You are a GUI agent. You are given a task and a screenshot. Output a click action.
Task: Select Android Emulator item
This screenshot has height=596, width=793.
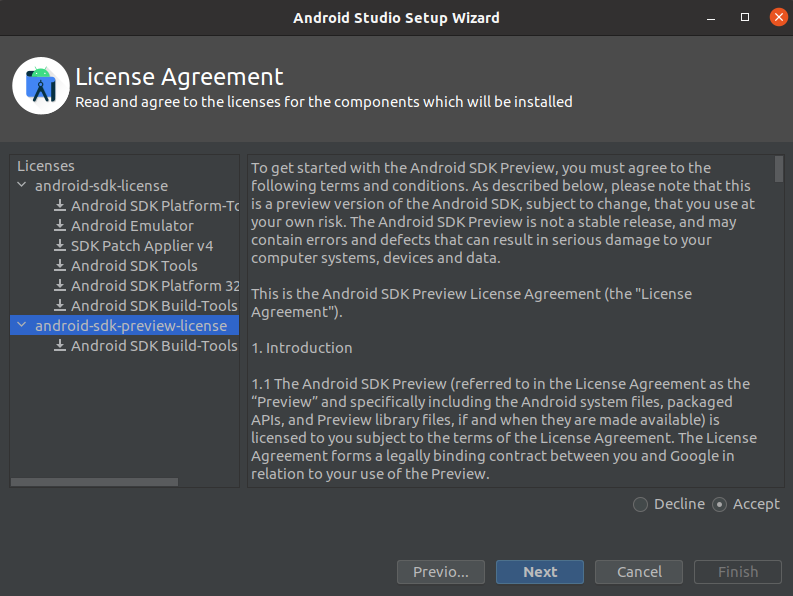click(132, 226)
